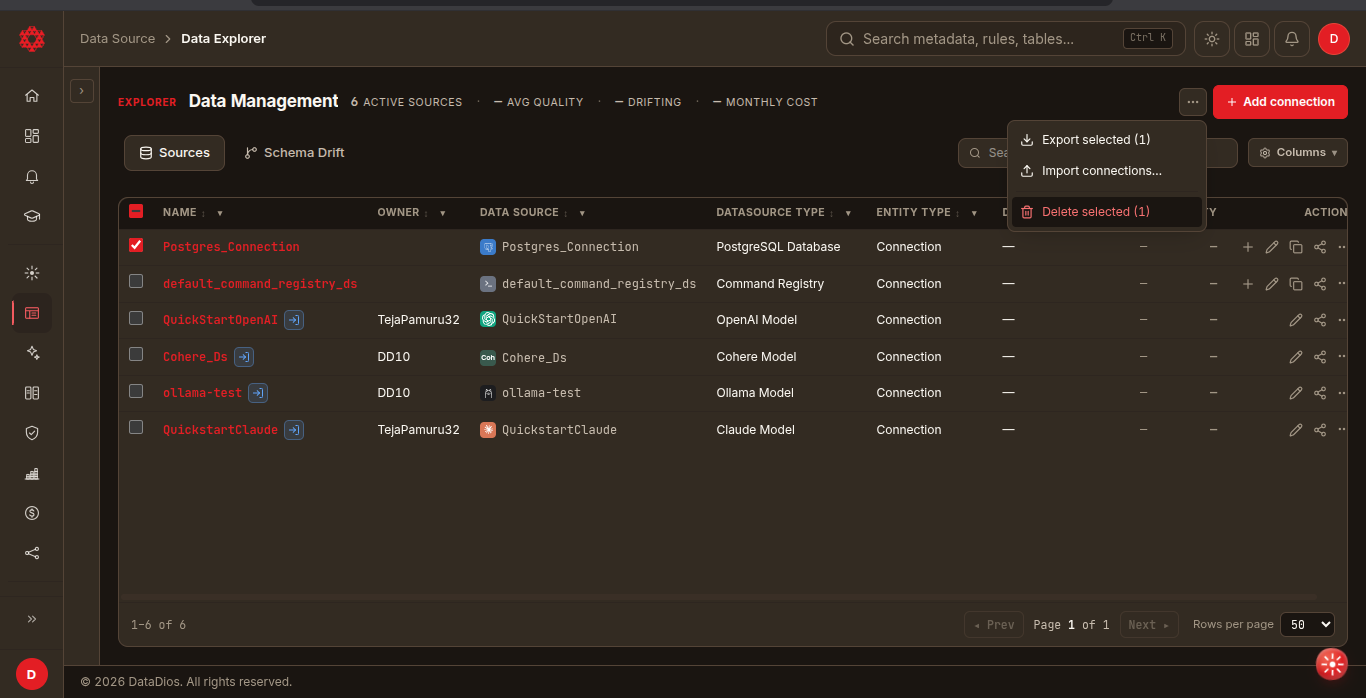Go to the Data Source breadcrumb
The width and height of the screenshot is (1366, 698).
coord(117,39)
